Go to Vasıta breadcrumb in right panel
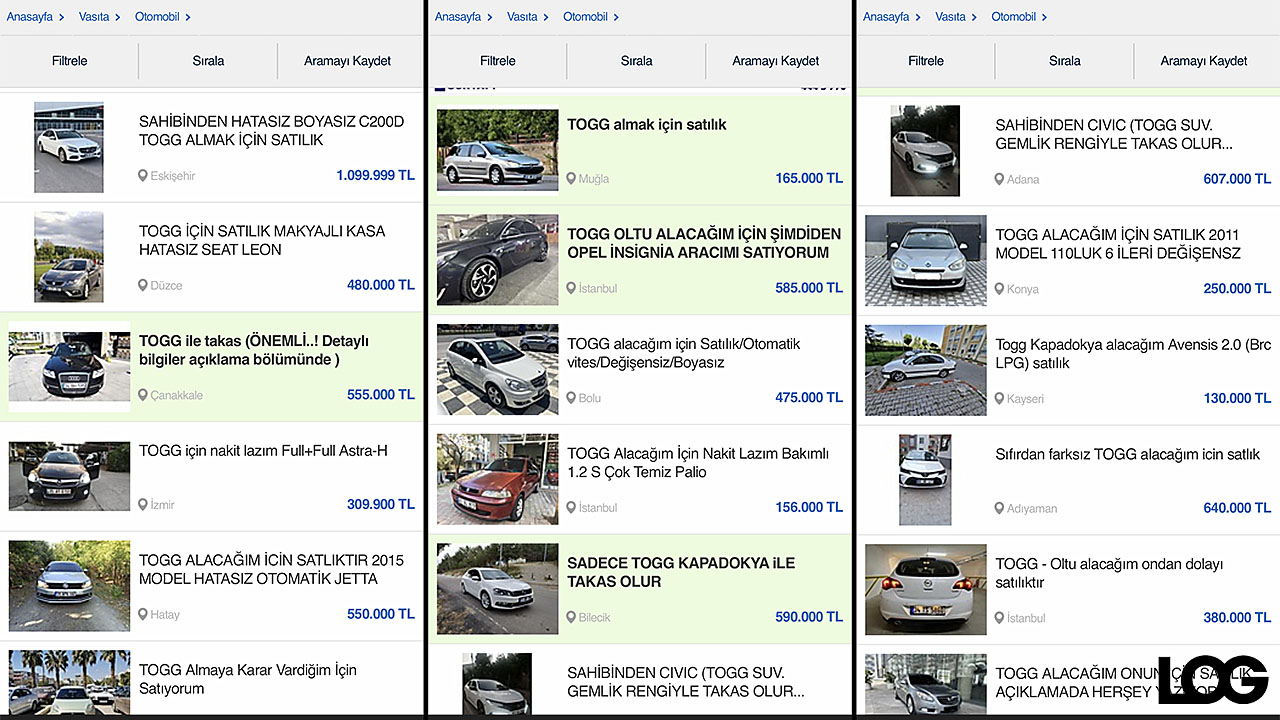Image resolution: width=1280 pixels, height=720 pixels. click(x=950, y=17)
